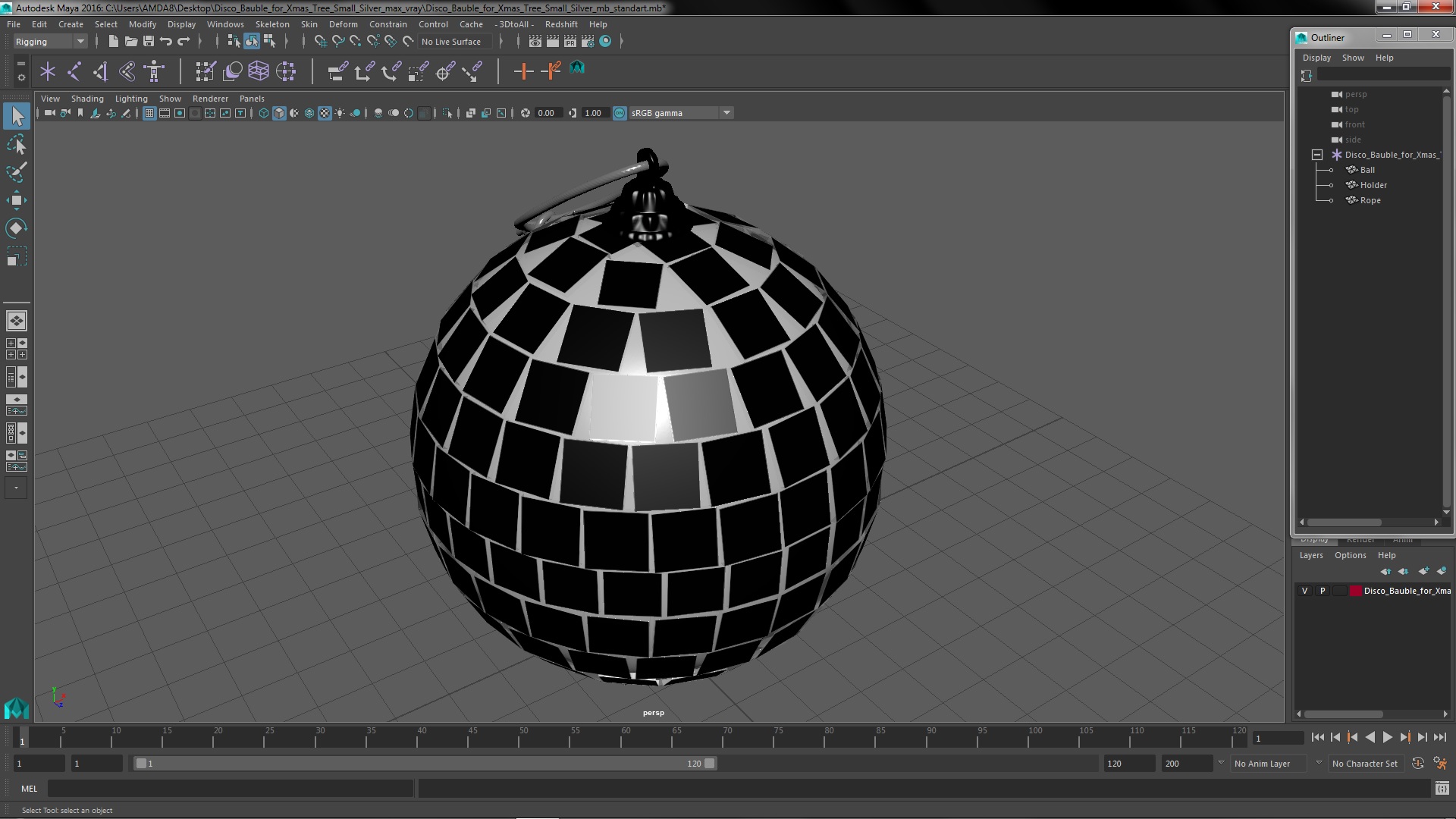
Task: Toggle visibility of Disco_Bauble_for_Xma layer
Action: 1305,590
